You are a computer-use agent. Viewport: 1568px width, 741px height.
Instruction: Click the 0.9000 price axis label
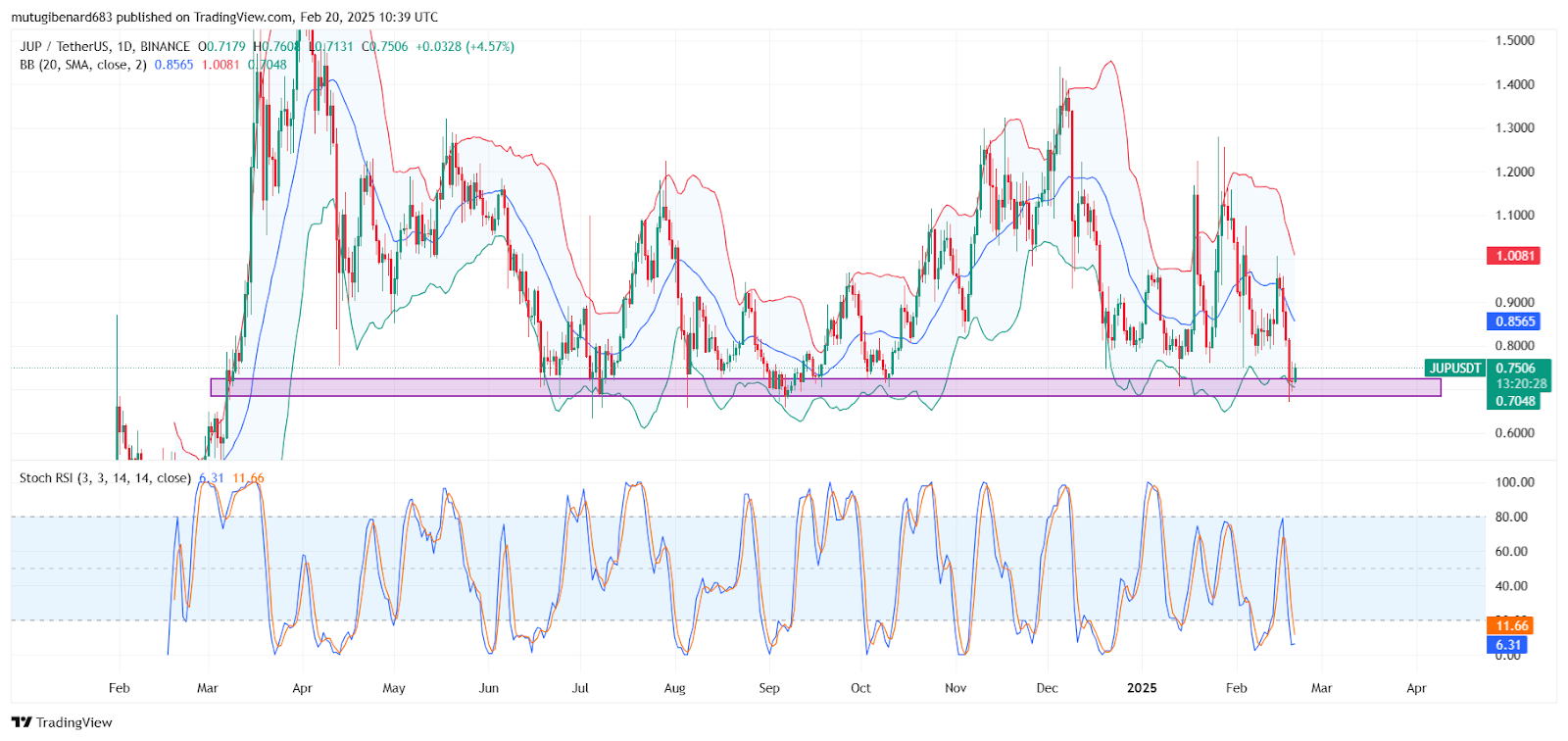coord(1515,302)
